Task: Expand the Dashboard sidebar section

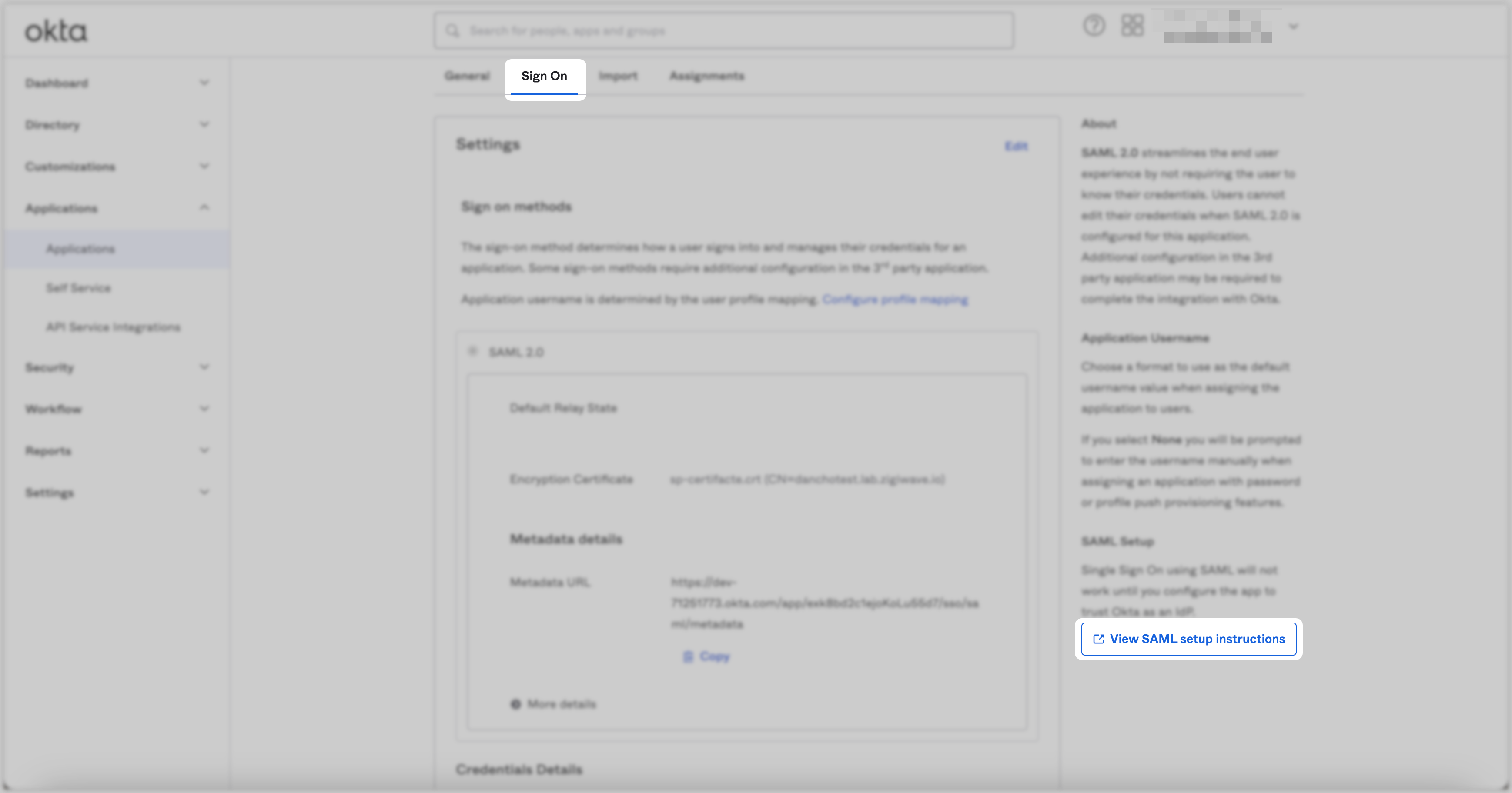Action: pyautogui.click(x=204, y=83)
